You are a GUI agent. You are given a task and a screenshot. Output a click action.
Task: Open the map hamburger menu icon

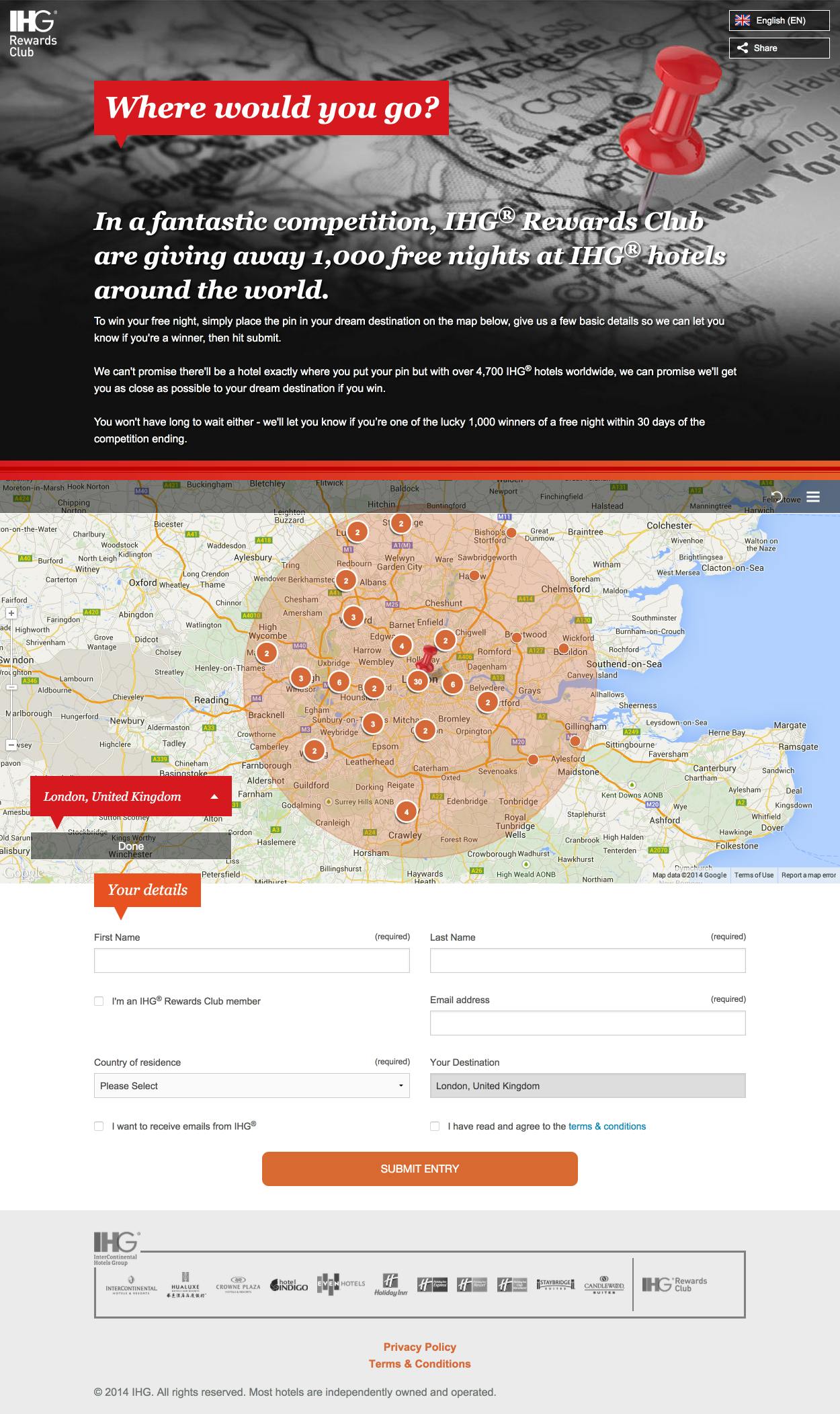[x=813, y=497]
